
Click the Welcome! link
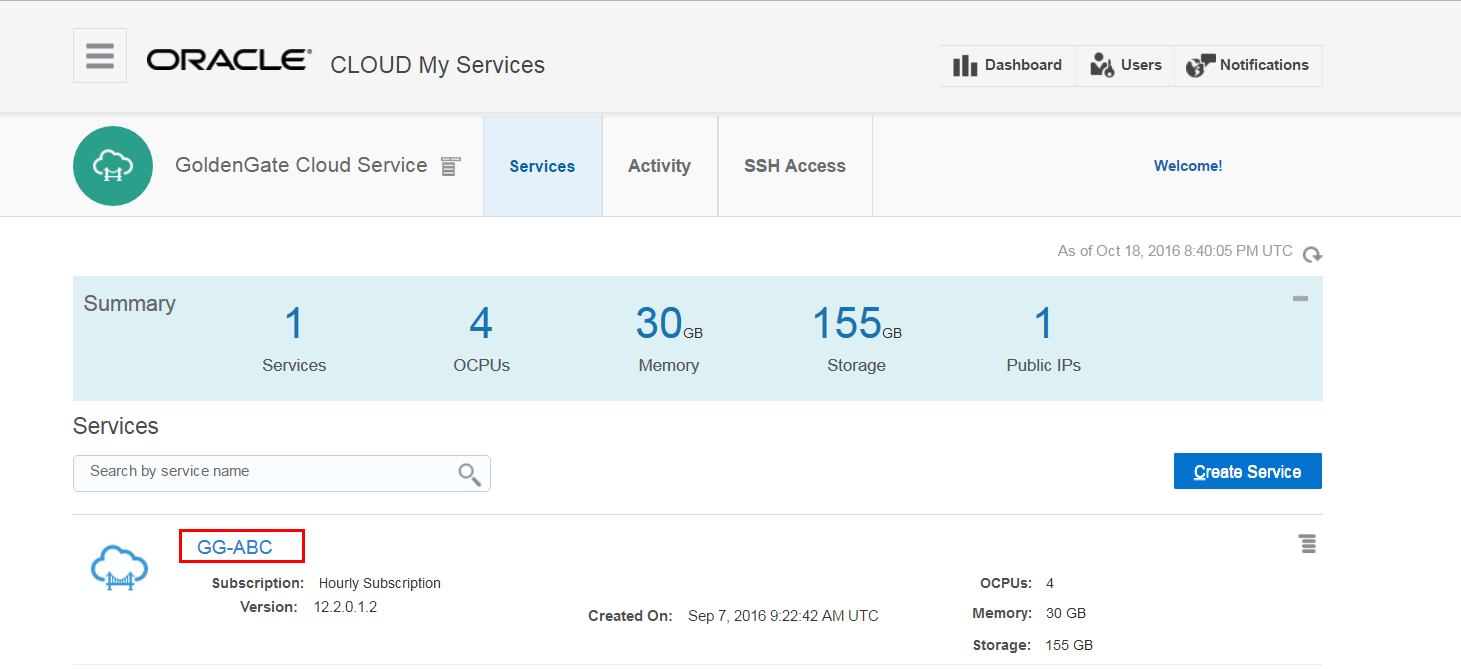tap(1188, 166)
